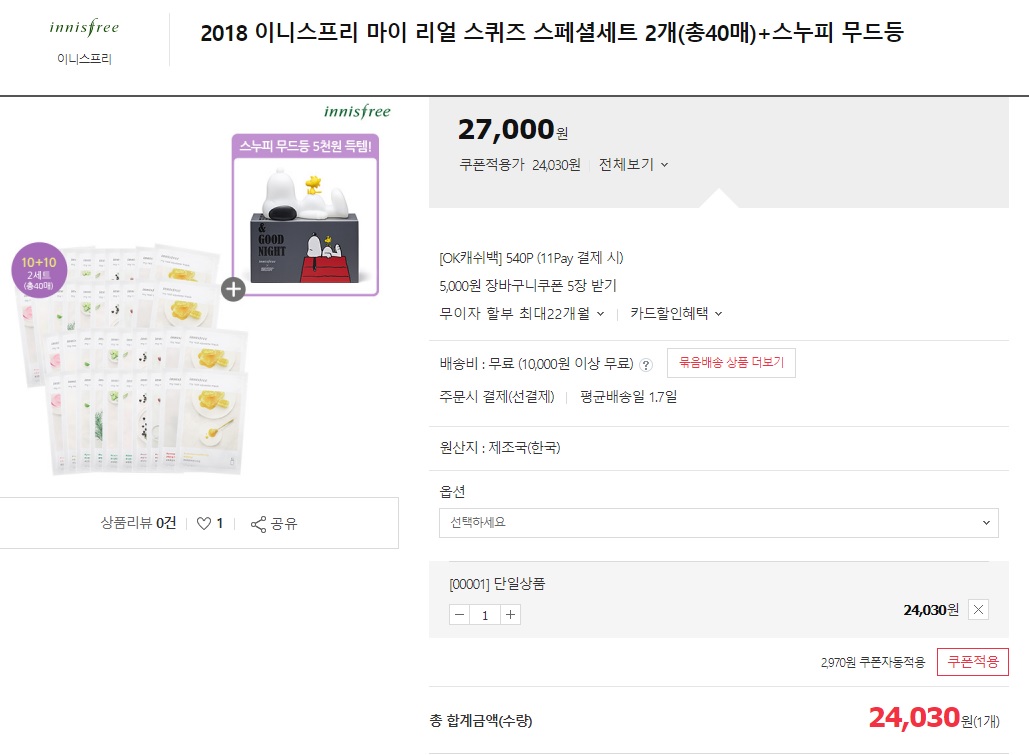The image size is (1029, 755).
Task: Expand the 전체보기 coupon price details
Action: click(x=634, y=165)
